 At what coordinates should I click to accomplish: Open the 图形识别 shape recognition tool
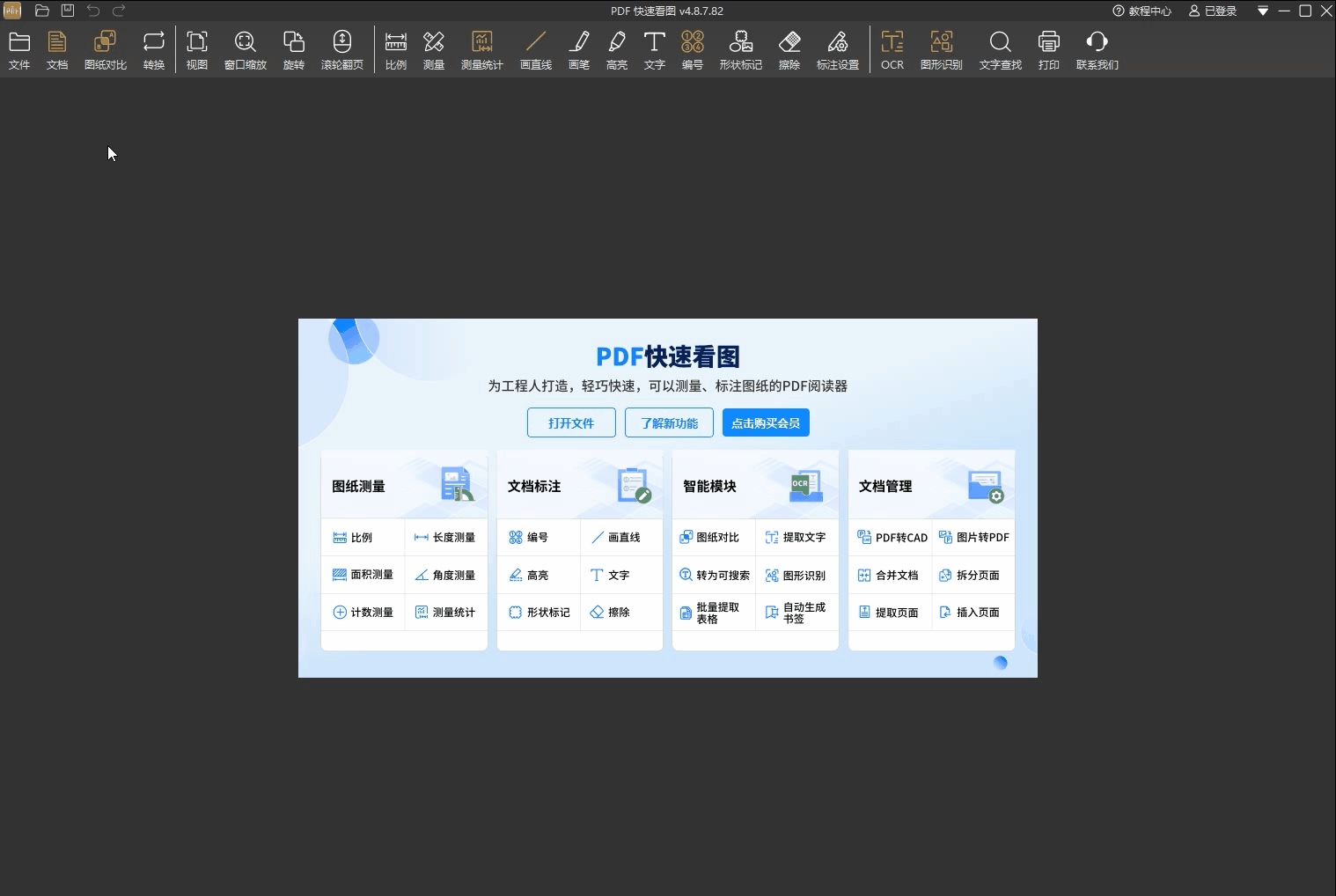941,50
